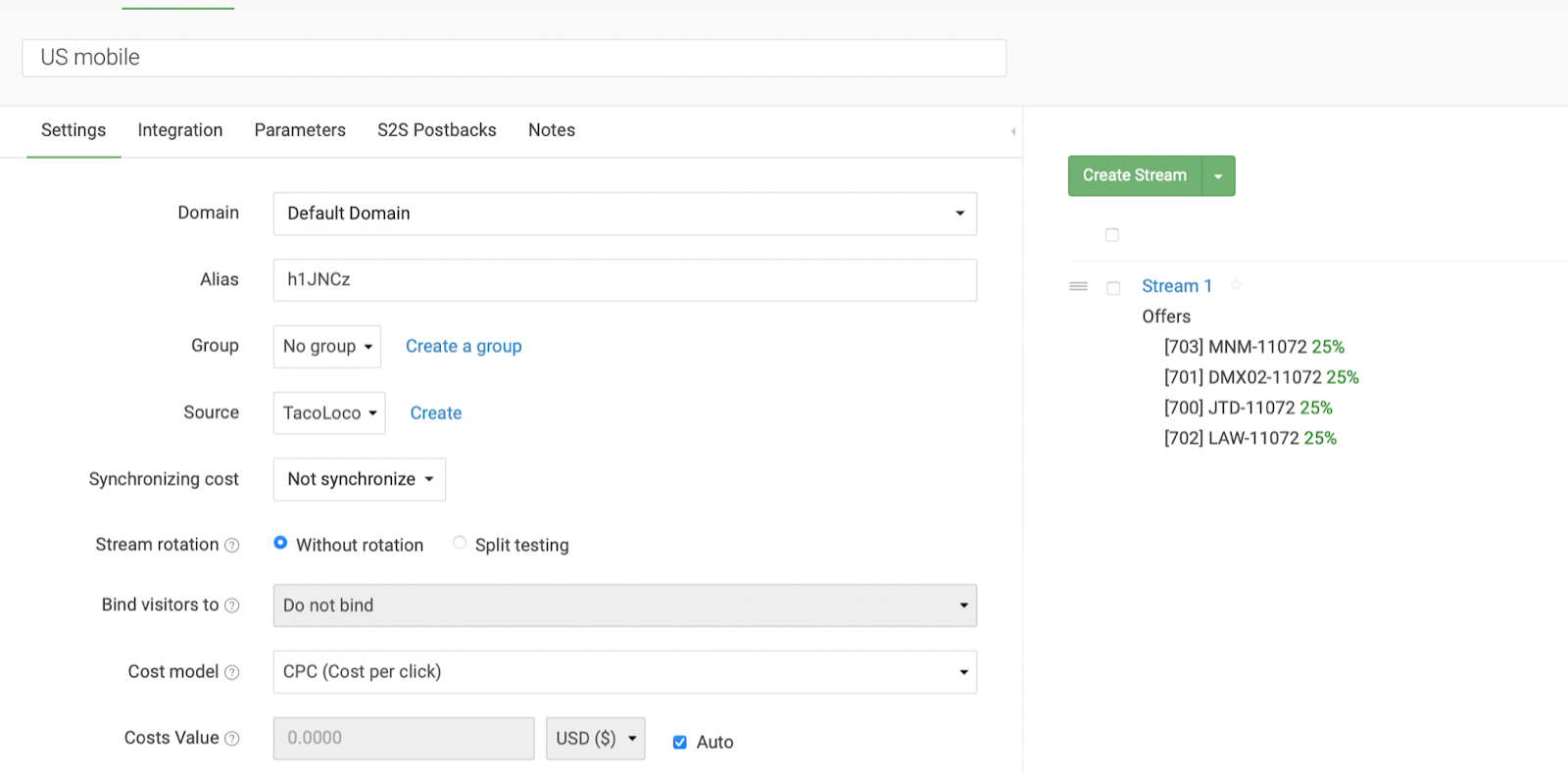This screenshot has width=1568, height=774.
Task: Click the Create a group link
Action: (464, 347)
